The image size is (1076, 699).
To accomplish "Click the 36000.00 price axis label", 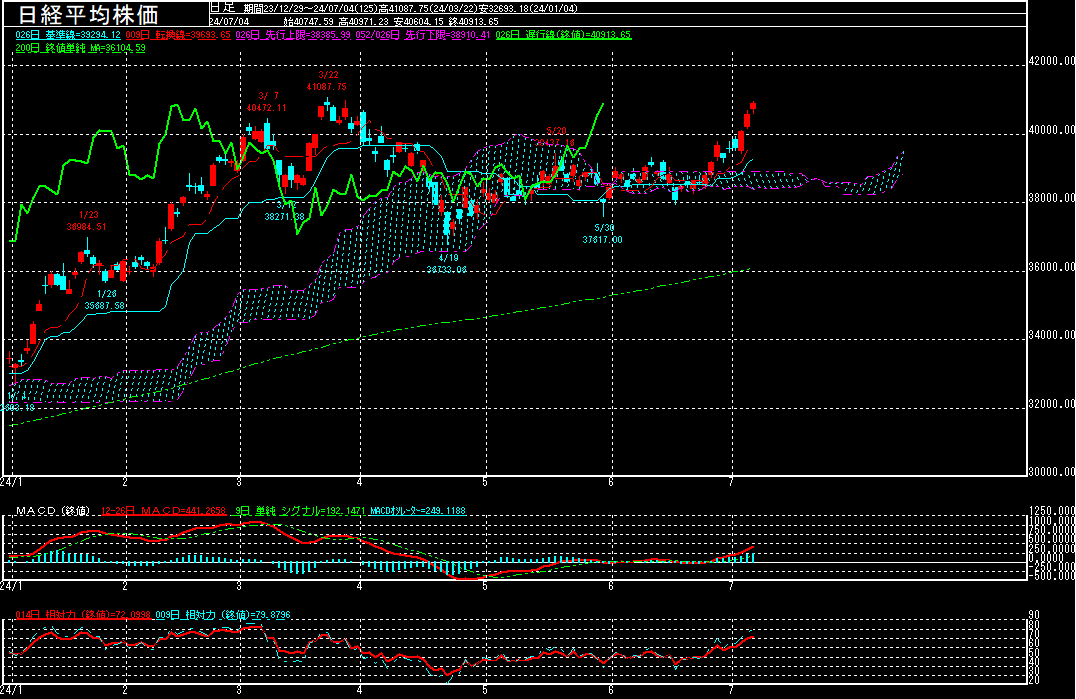I will coord(1051,267).
